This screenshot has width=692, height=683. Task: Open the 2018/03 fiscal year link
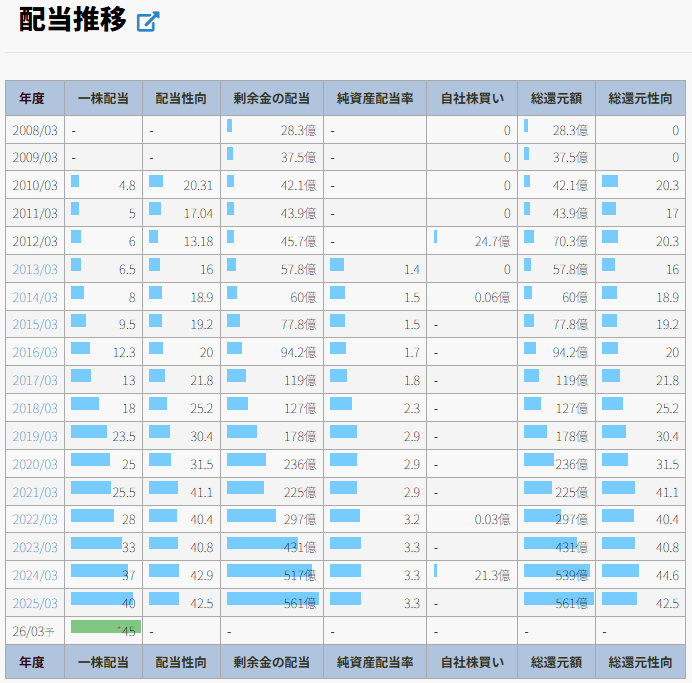[35, 408]
